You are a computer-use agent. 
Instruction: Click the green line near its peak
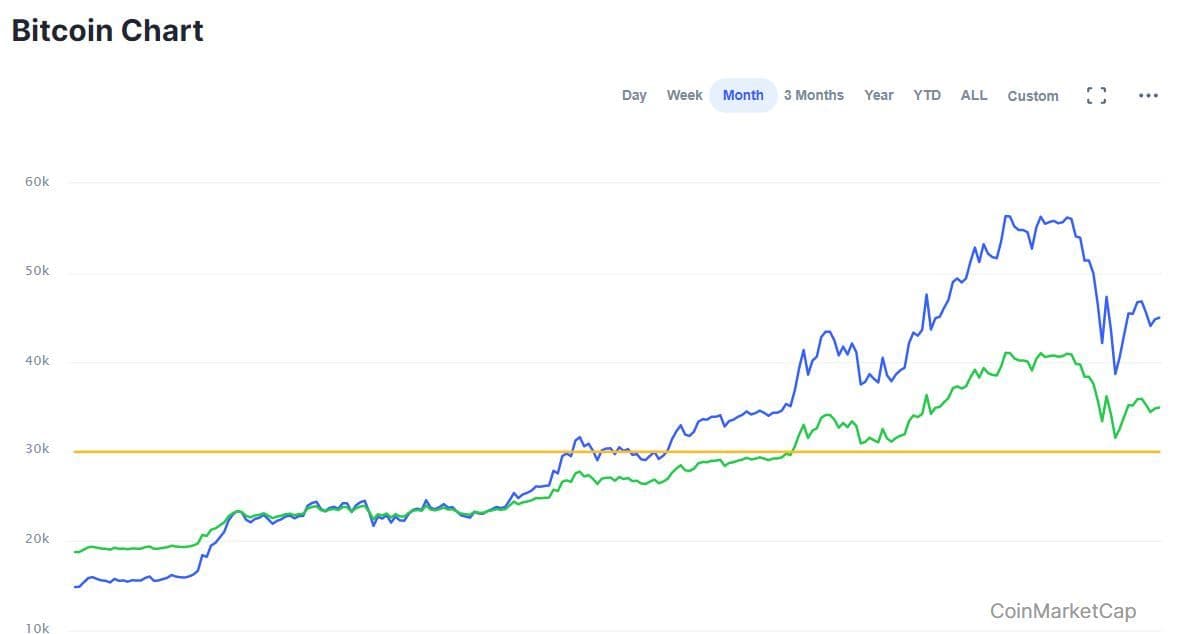pos(1007,353)
